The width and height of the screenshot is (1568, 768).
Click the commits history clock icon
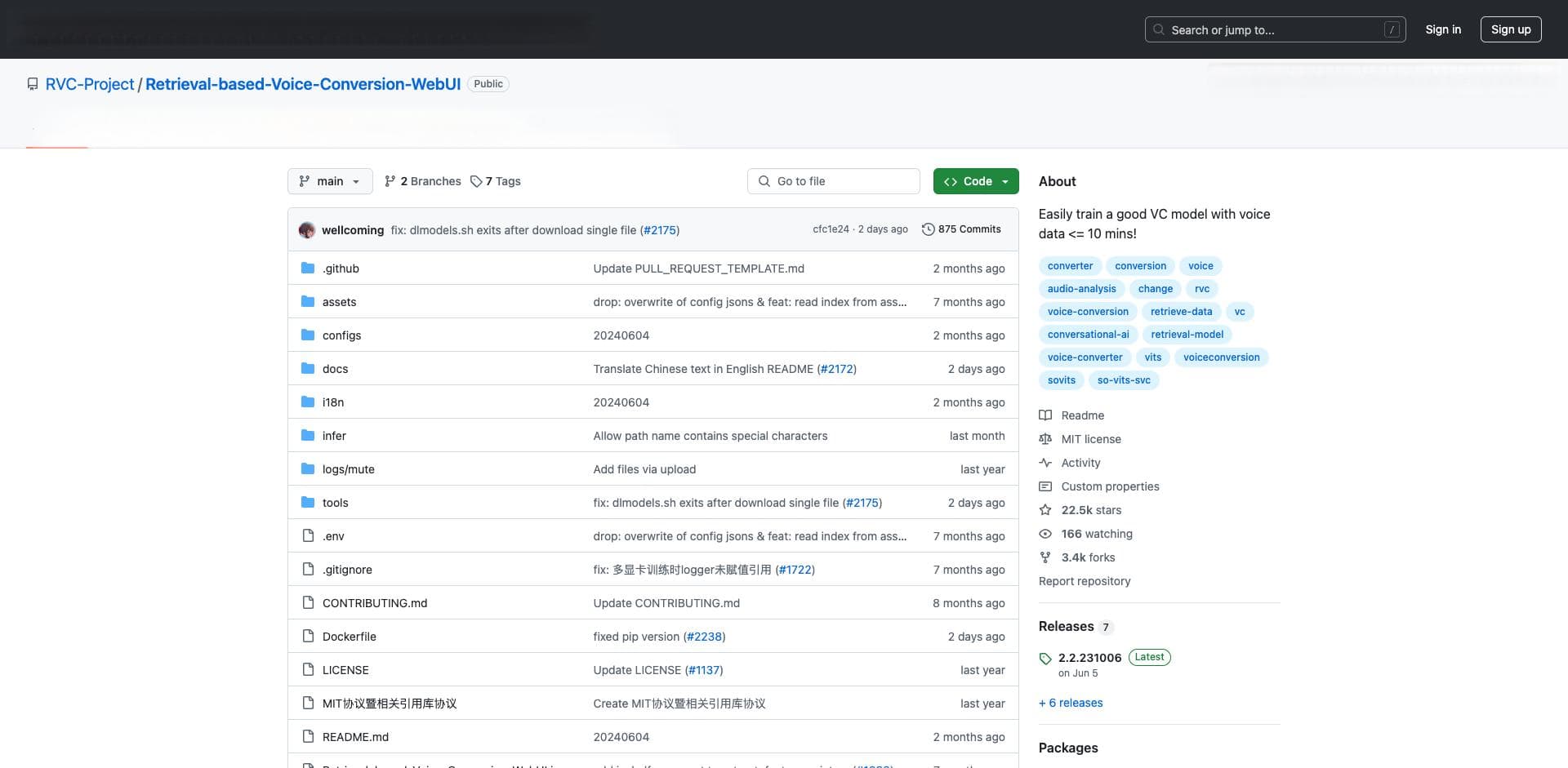(x=928, y=229)
